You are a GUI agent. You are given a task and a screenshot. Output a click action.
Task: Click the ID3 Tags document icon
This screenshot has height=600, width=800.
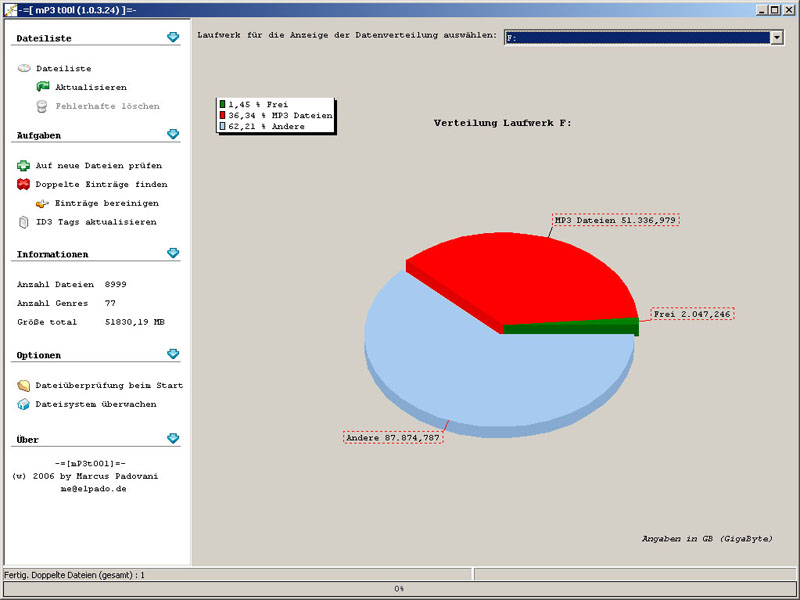(x=23, y=222)
